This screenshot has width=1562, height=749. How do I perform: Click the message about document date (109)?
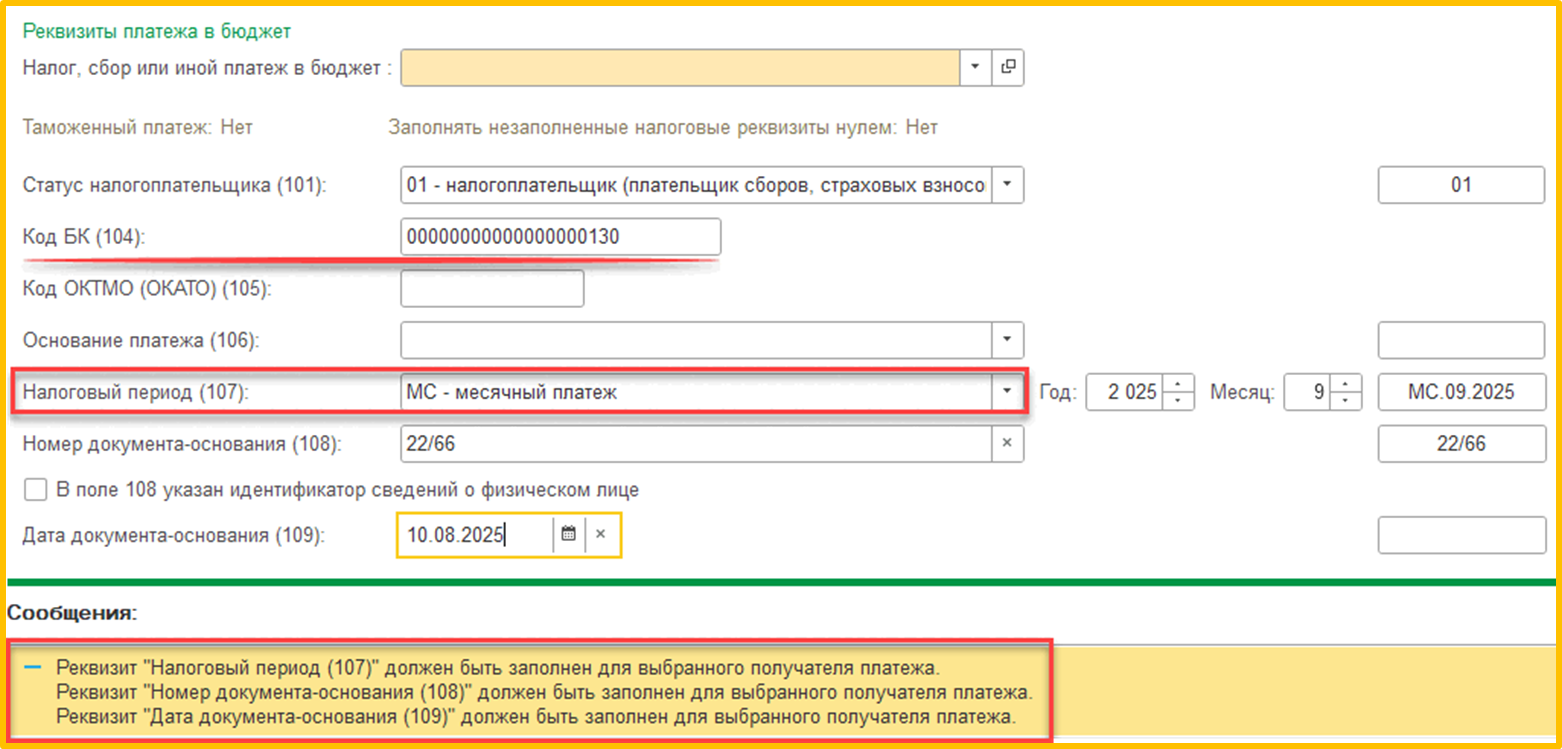coord(536,716)
